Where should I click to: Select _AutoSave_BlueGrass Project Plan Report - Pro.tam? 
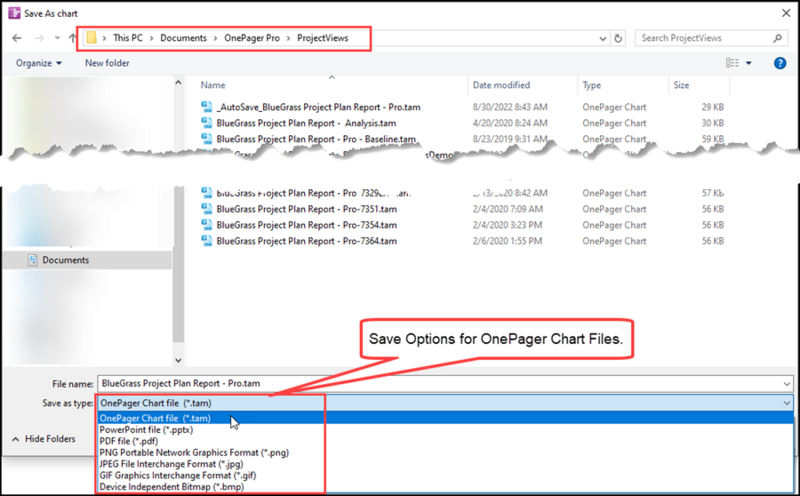click(x=318, y=107)
